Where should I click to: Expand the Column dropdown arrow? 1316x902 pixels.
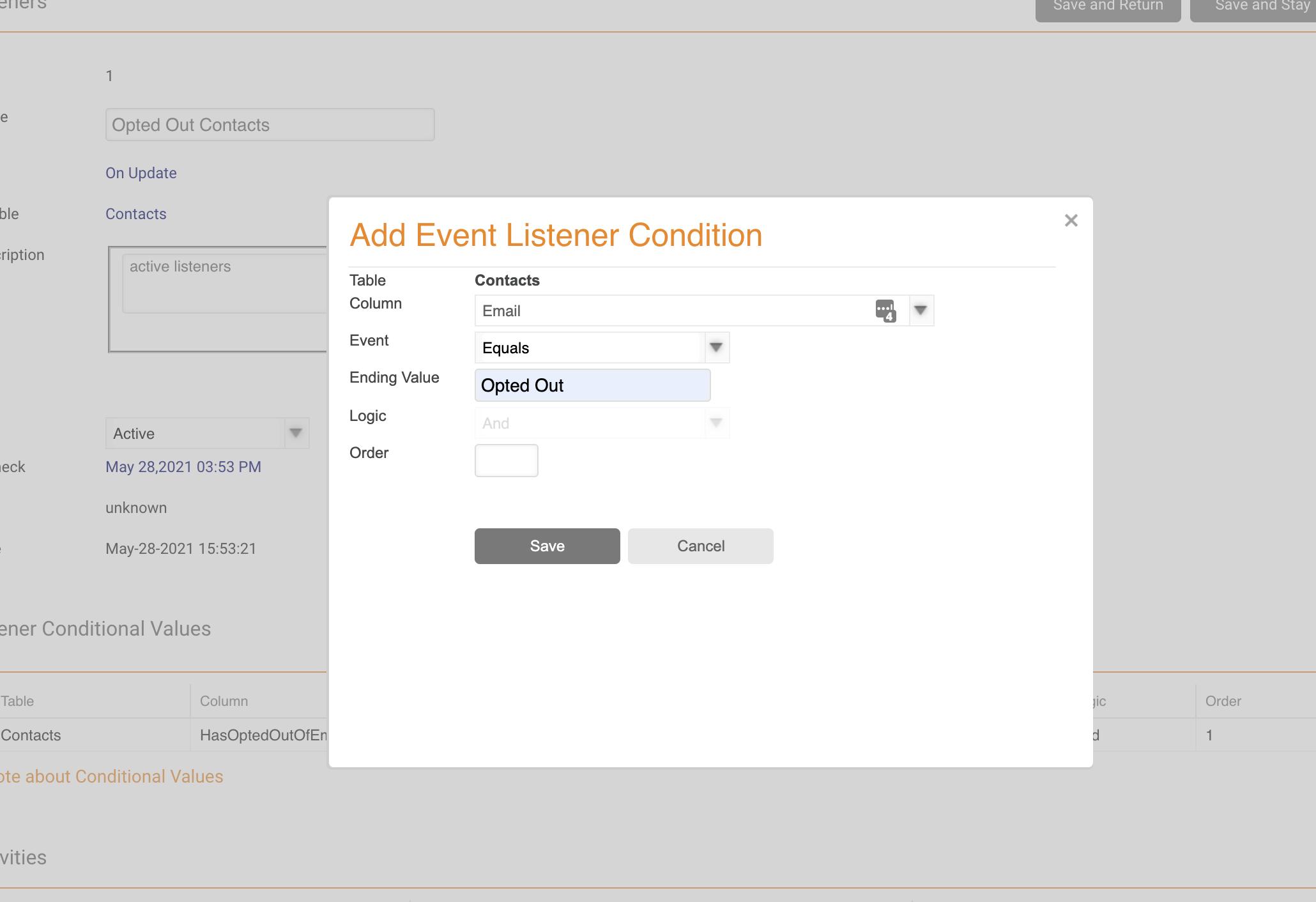point(921,310)
